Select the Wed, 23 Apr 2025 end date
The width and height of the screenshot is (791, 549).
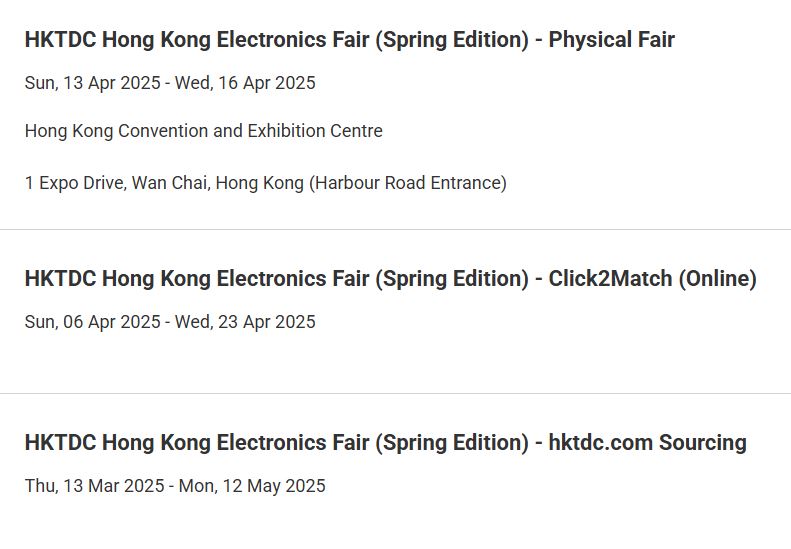pyautogui.click(x=245, y=322)
